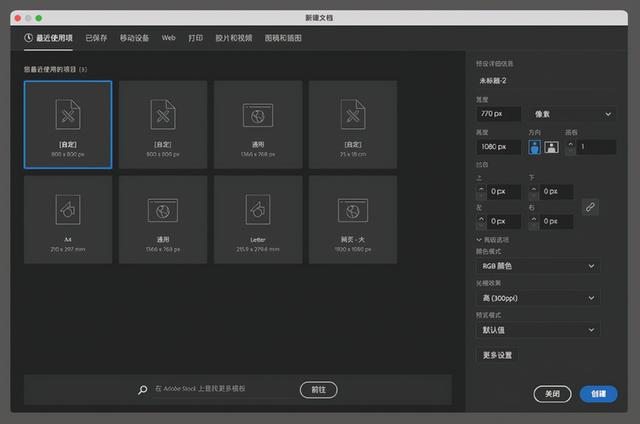640x424 pixels.
Task: Switch to the 图稿和插图 tab
Action: click(283, 38)
